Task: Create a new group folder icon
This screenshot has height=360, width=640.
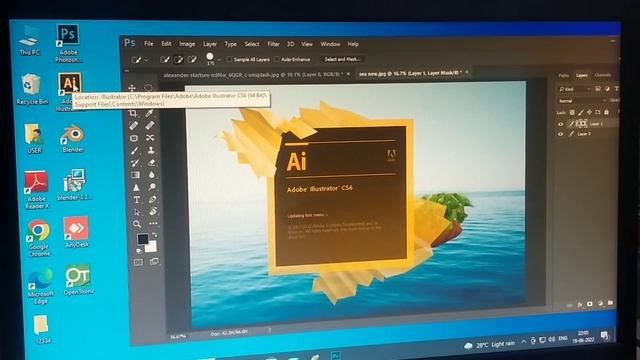Action: (610, 302)
